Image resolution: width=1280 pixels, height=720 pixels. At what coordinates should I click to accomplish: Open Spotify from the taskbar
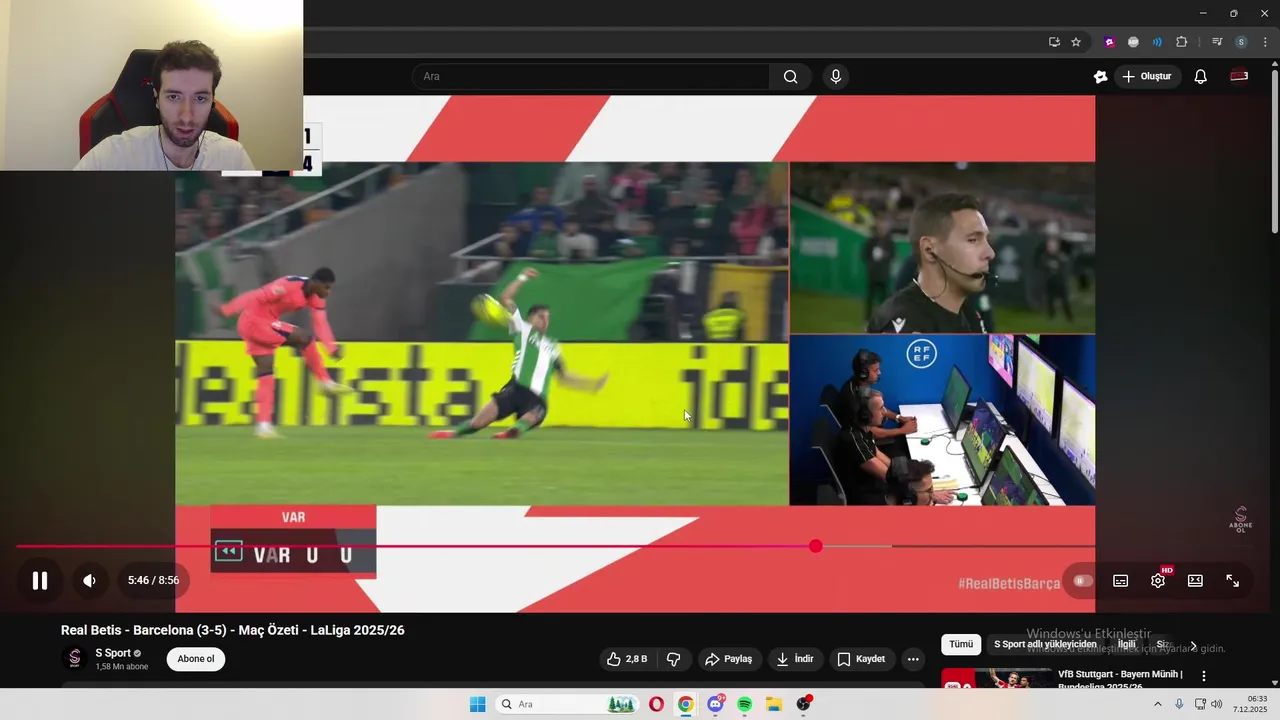pyautogui.click(x=744, y=704)
